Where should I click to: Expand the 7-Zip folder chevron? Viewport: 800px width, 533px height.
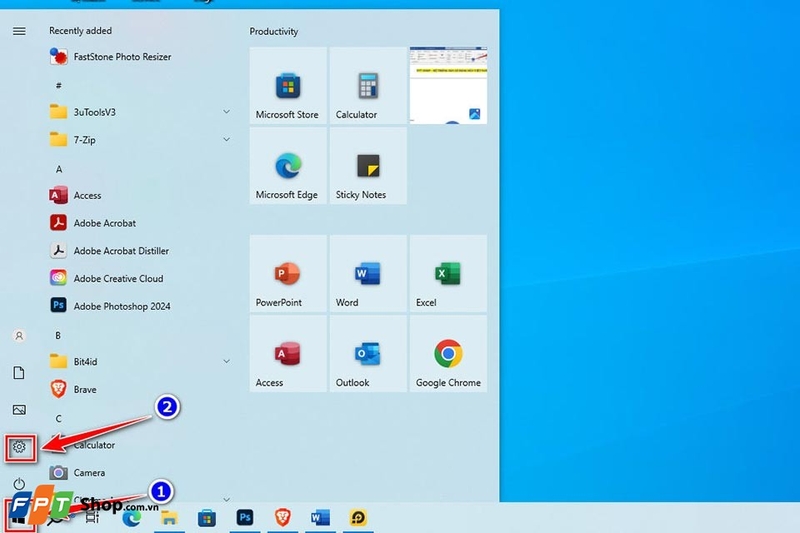pos(227,139)
